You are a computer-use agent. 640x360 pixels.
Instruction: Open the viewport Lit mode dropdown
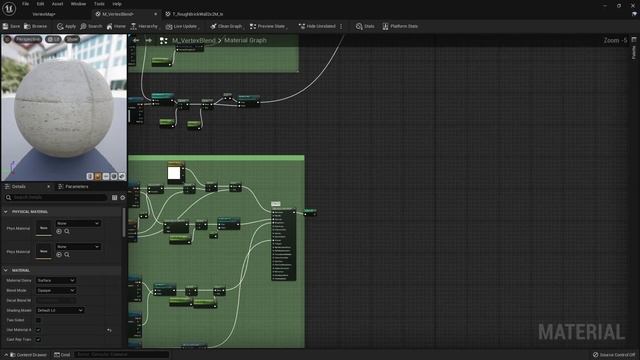tap(53, 39)
